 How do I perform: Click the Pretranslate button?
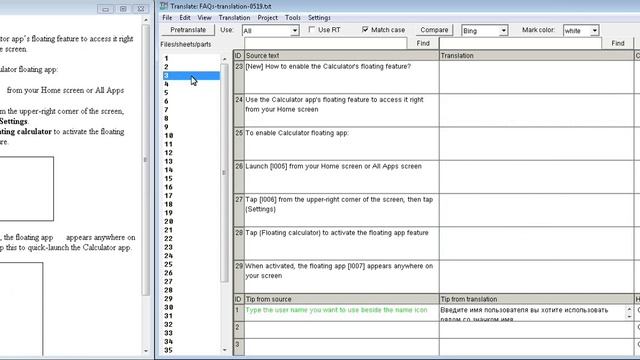tap(188, 30)
